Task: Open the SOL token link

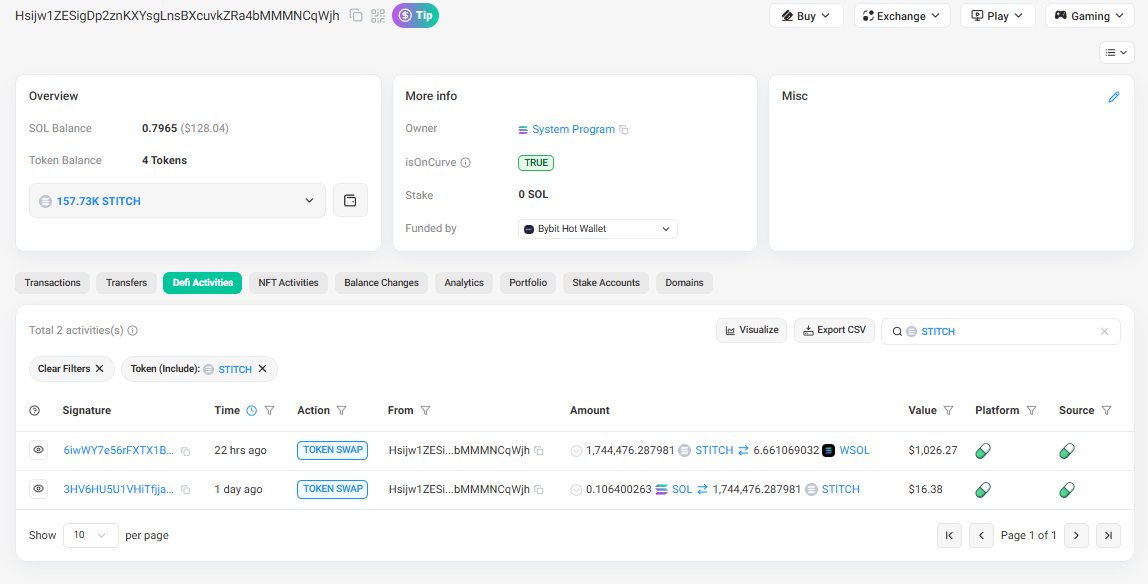Action: tap(682, 490)
